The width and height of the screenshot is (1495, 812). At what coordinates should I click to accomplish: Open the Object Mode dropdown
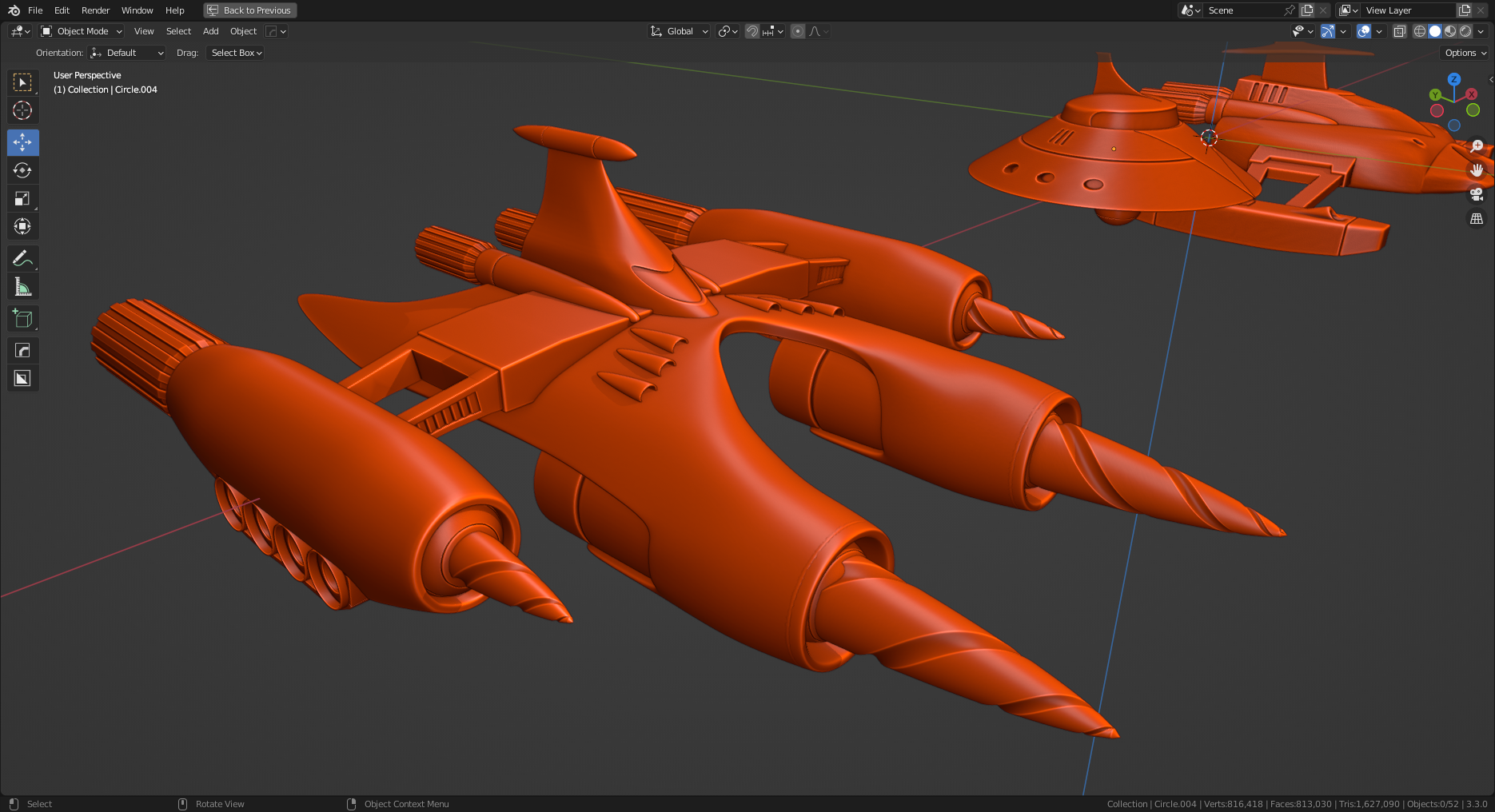pos(82,31)
